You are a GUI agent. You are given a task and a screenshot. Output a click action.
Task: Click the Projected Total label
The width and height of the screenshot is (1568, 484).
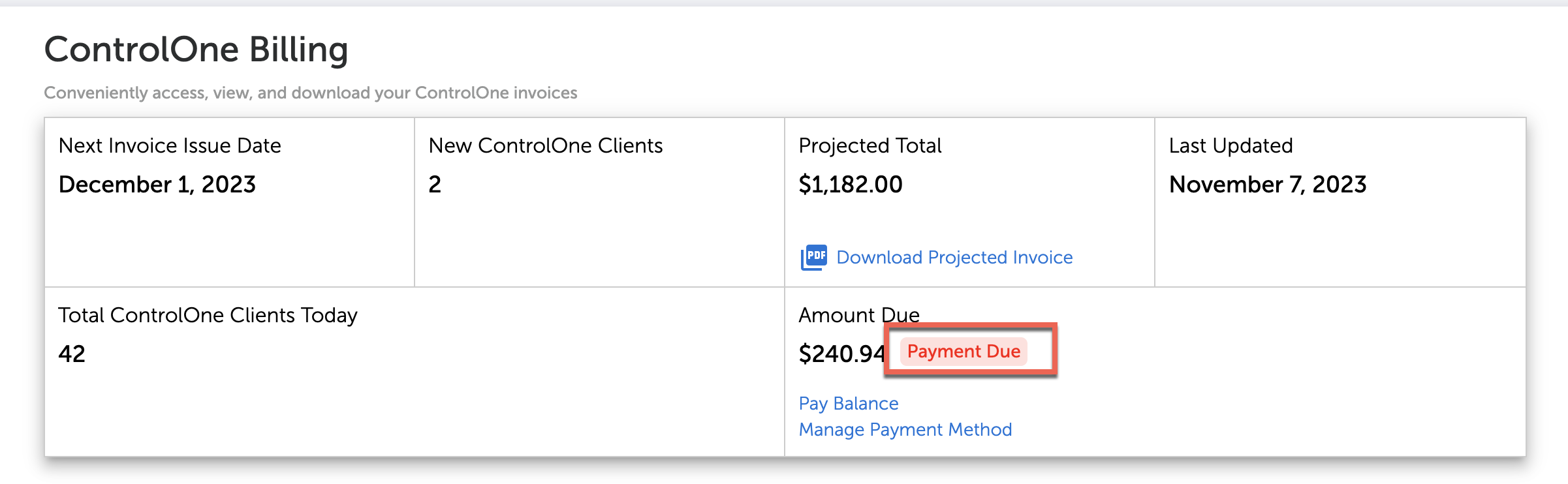click(870, 145)
